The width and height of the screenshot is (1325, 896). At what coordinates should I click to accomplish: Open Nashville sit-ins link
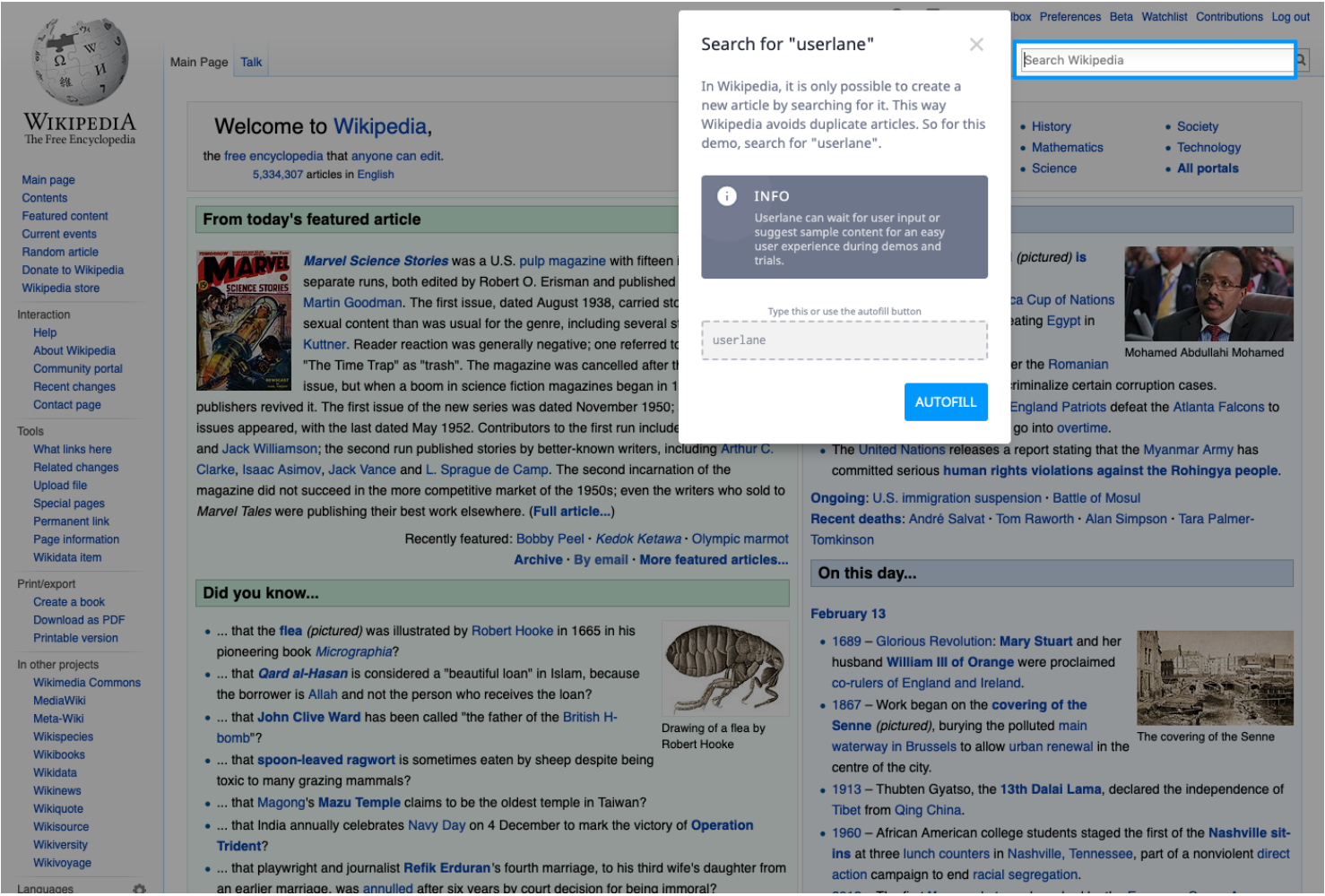[1061, 843]
